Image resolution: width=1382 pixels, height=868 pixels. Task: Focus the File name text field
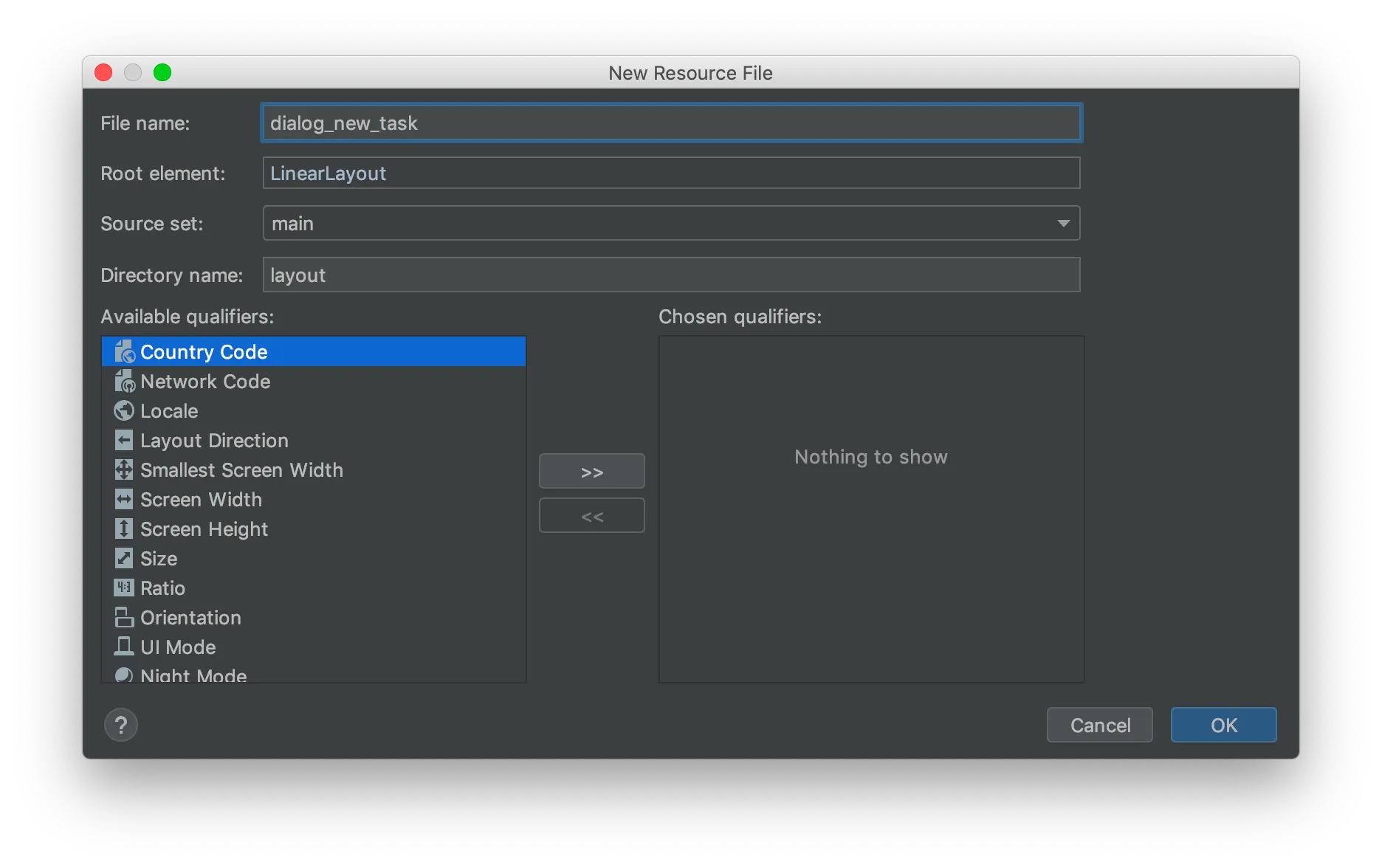pyautogui.click(x=672, y=123)
